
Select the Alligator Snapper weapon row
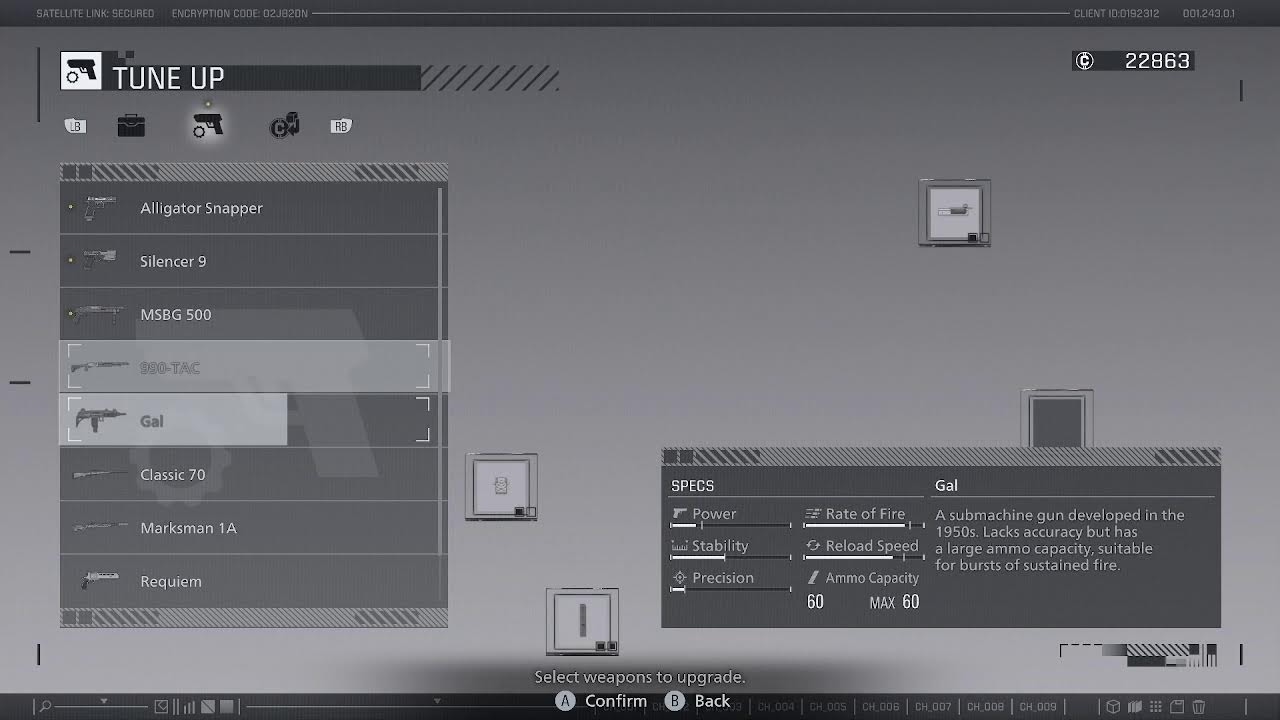(249, 208)
